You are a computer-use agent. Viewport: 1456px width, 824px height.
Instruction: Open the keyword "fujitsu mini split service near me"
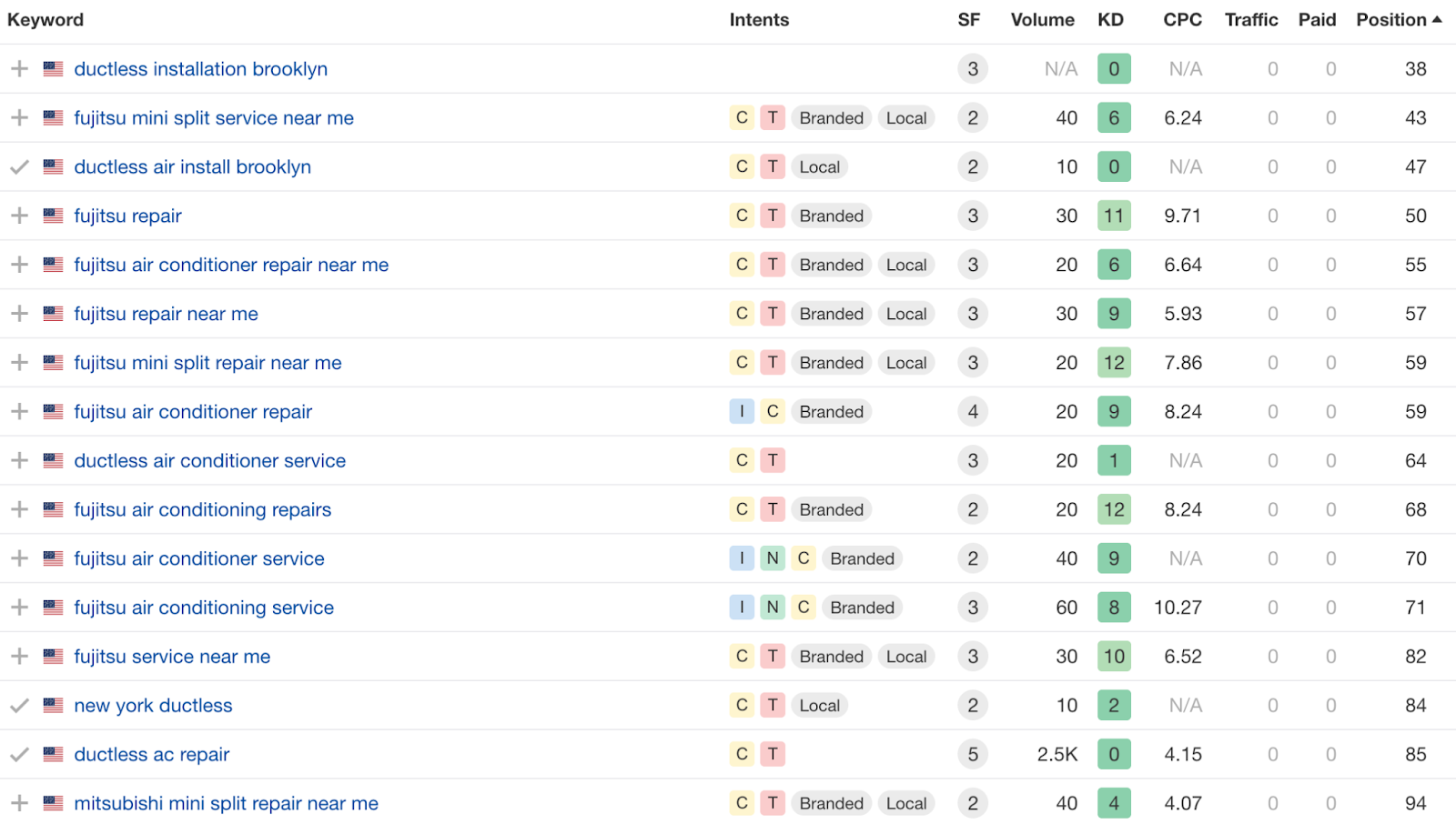click(214, 117)
